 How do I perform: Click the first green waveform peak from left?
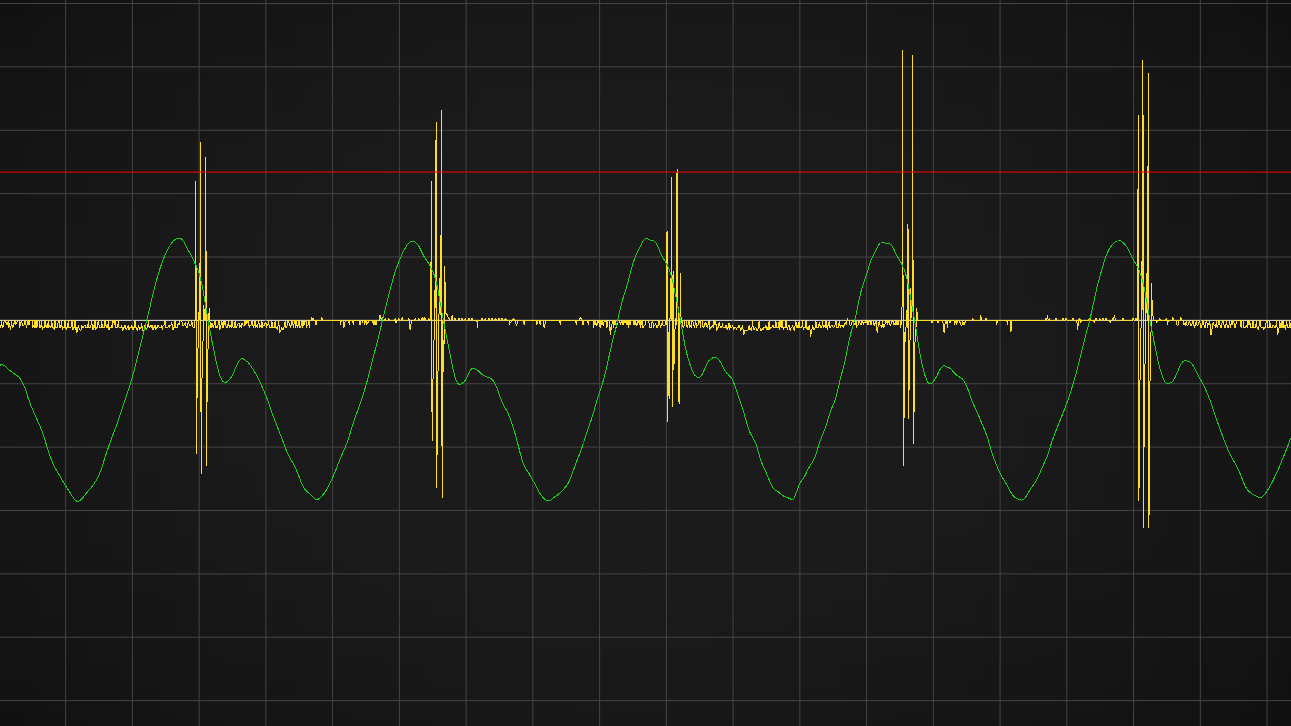(x=179, y=239)
